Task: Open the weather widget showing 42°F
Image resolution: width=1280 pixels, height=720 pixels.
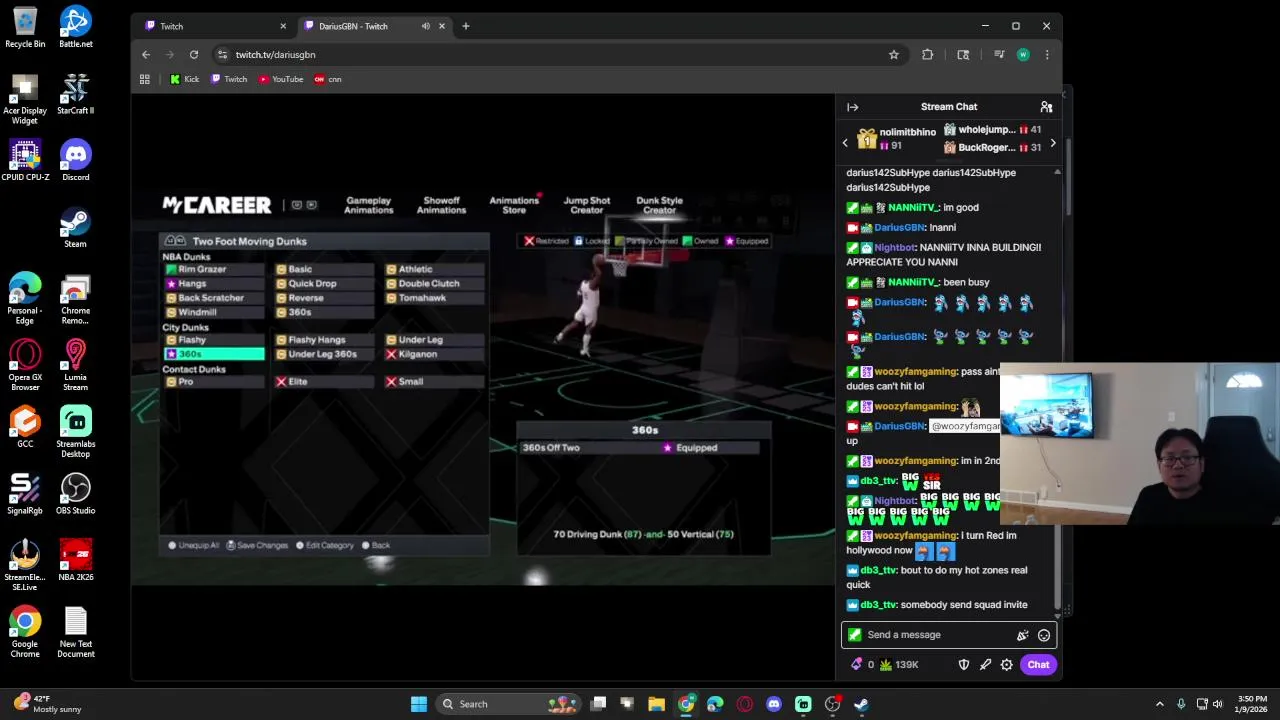Action: pyautogui.click(x=45, y=704)
